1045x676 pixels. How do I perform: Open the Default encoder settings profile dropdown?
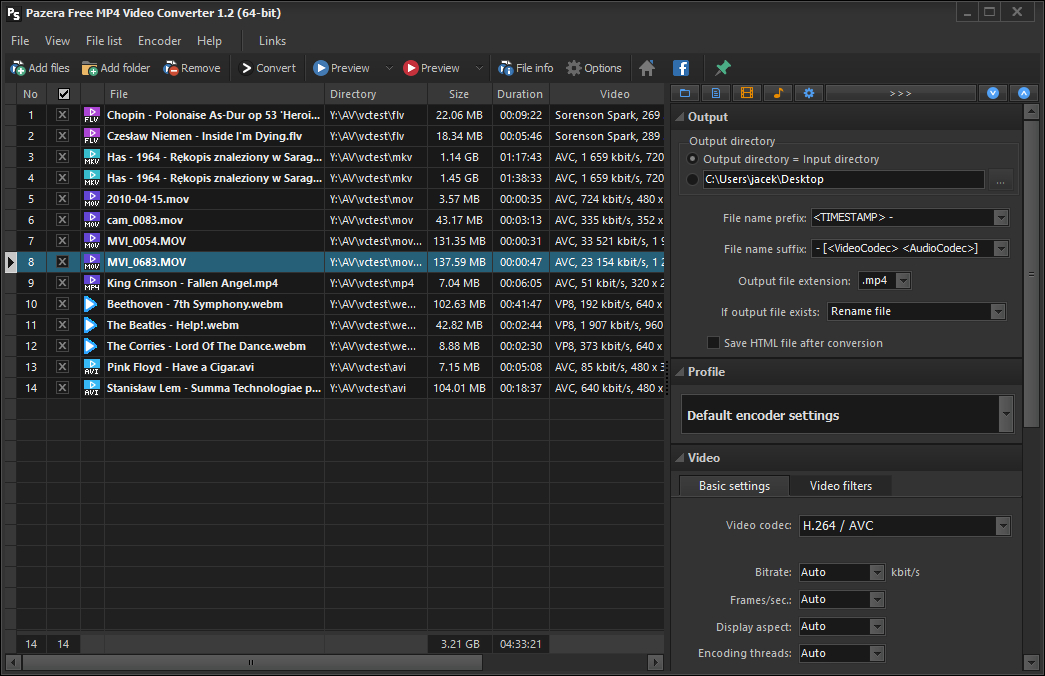tap(1006, 415)
